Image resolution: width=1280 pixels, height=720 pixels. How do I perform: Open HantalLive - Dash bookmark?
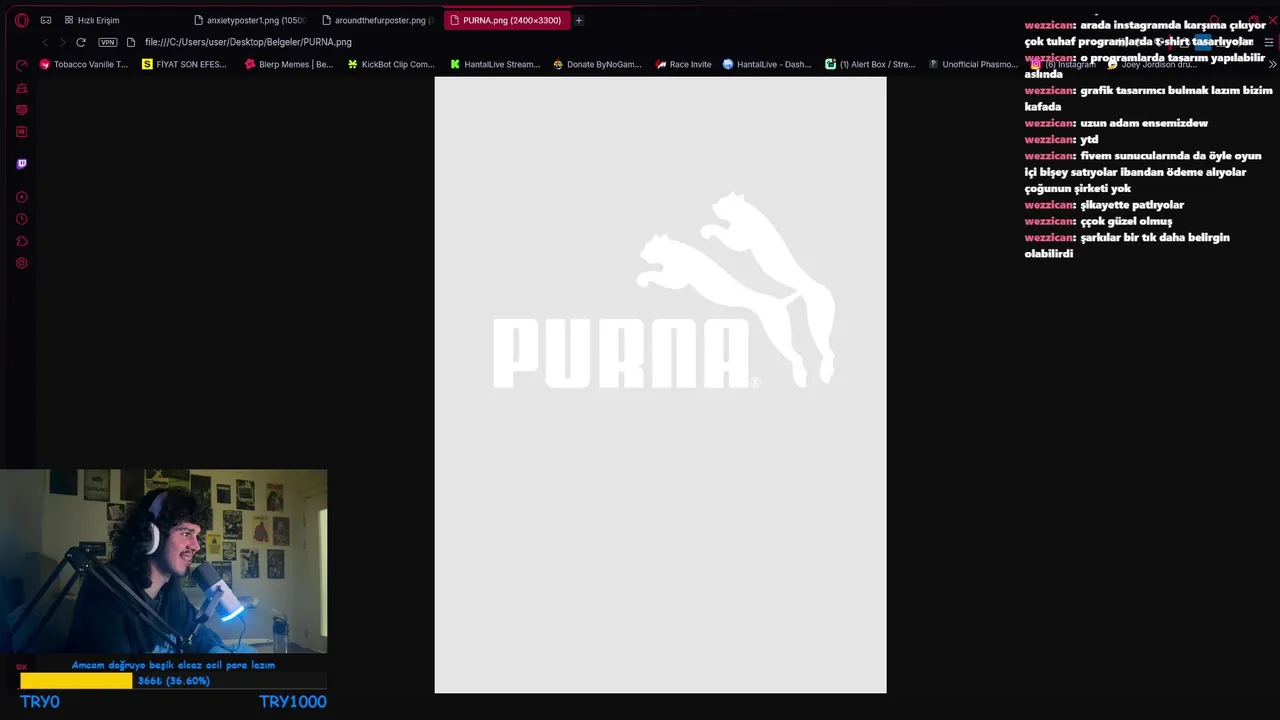click(767, 64)
